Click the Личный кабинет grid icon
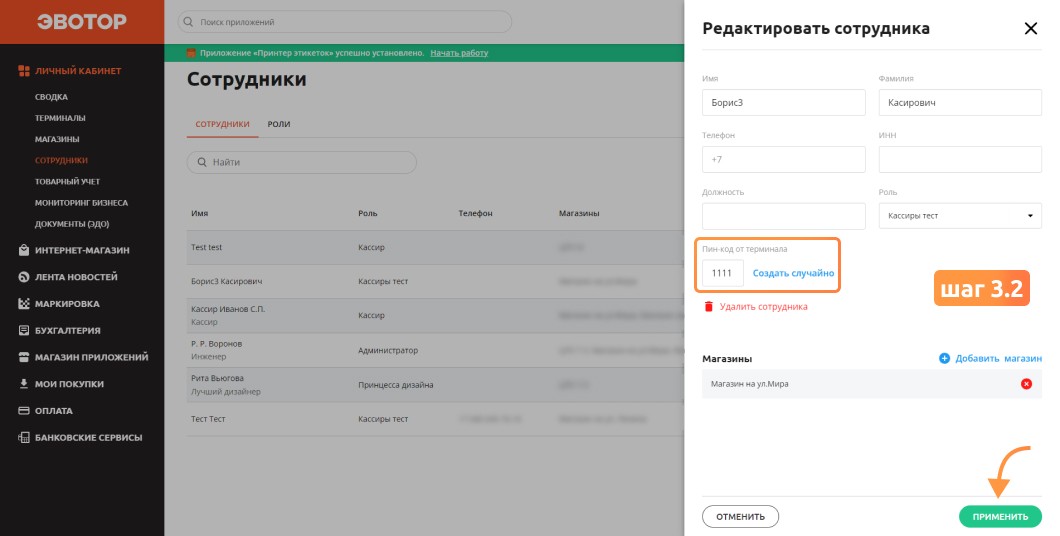This screenshot has height=536, width=1060. (x=24, y=71)
